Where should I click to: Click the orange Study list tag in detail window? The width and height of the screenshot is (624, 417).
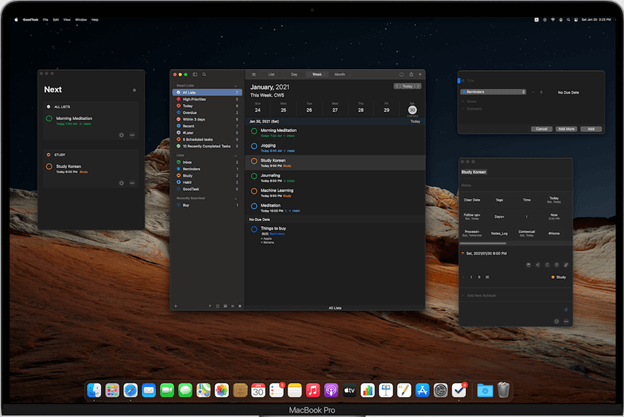click(x=559, y=277)
